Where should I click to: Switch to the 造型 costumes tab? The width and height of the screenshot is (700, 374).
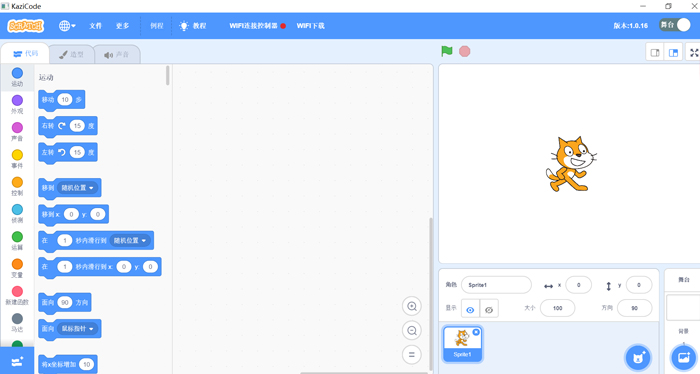coord(71,54)
